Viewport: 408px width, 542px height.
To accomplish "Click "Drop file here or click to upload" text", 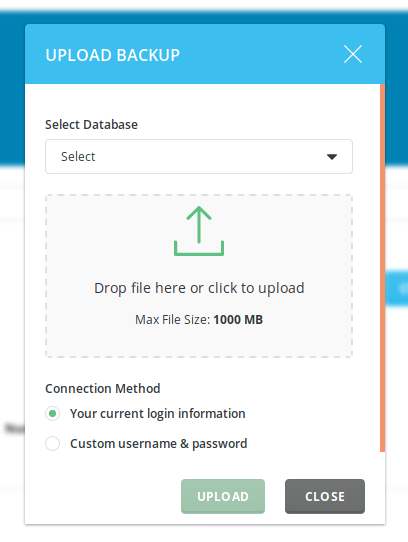I will tap(199, 288).
